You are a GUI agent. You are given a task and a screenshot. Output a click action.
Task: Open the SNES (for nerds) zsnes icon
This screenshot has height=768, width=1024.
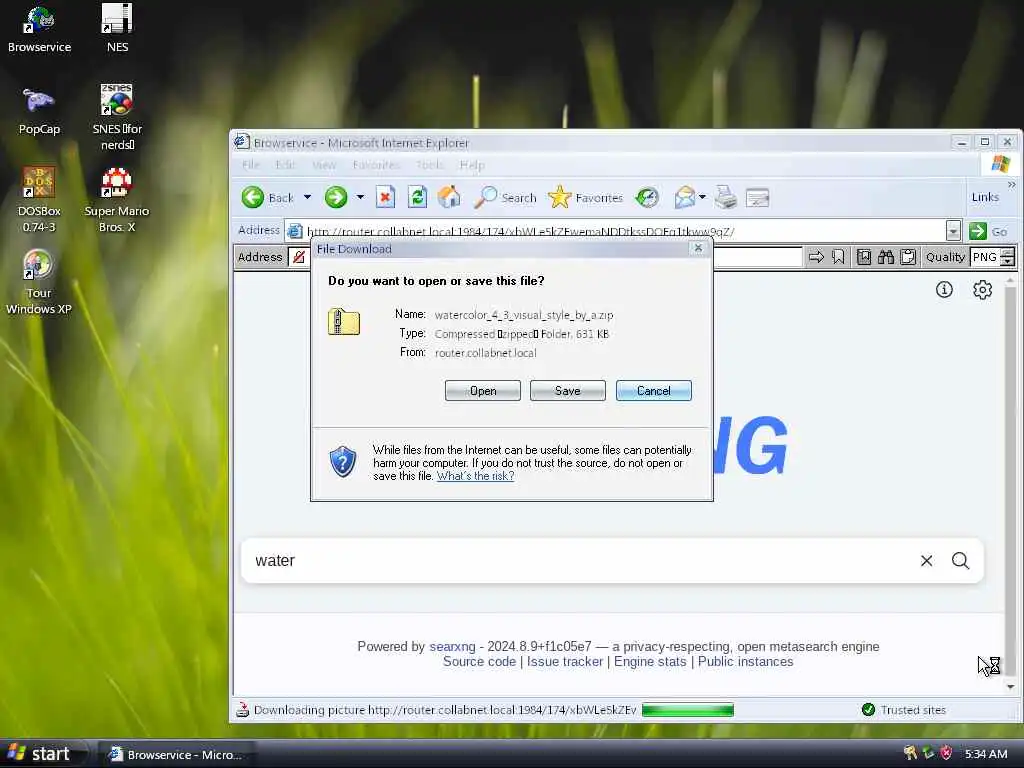click(x=117, y=118)
